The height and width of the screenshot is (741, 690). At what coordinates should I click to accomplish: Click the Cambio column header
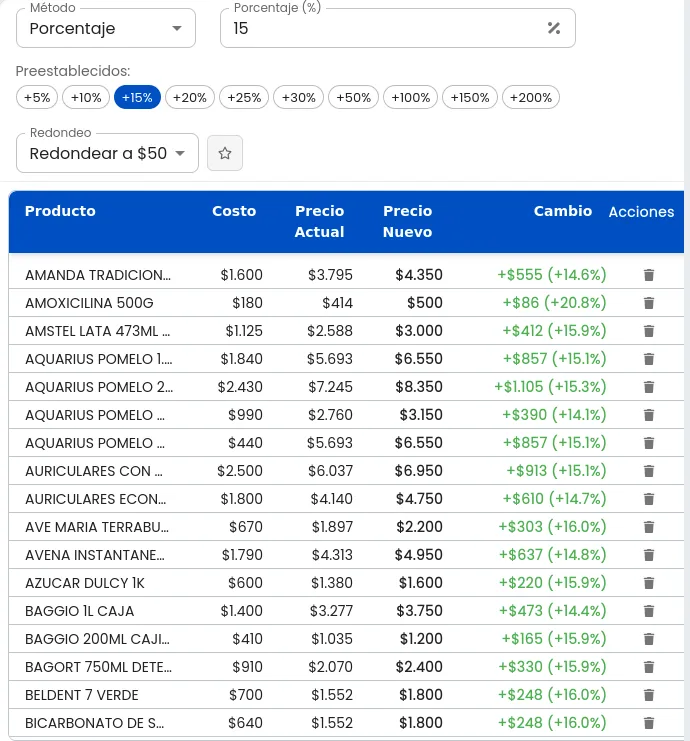click(563, 211)
